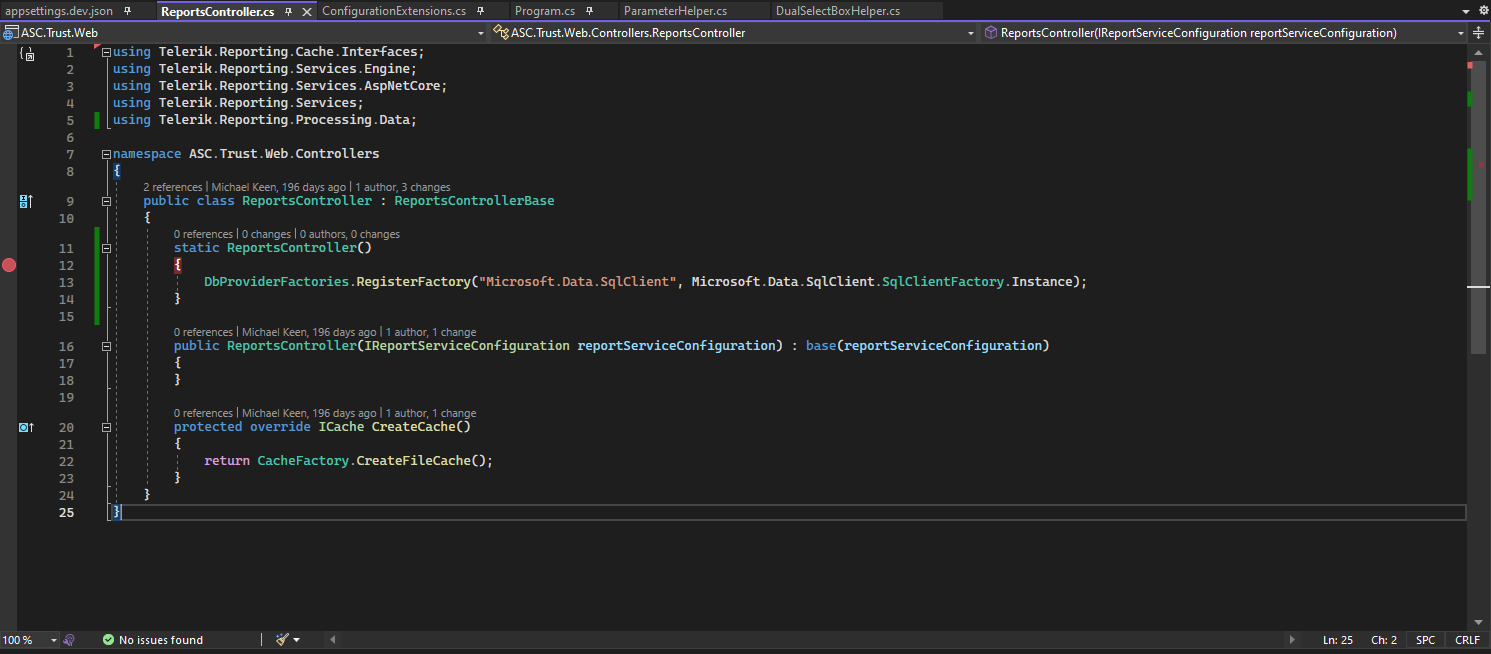
Task: Collapse the namespace ASC.Trust.Web.Controllers block
Action: [106, 155]
